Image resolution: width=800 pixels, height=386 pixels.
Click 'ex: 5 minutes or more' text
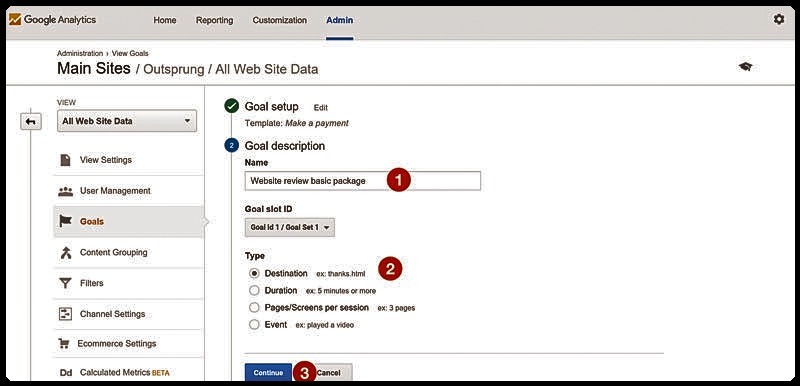click(341, 291)
